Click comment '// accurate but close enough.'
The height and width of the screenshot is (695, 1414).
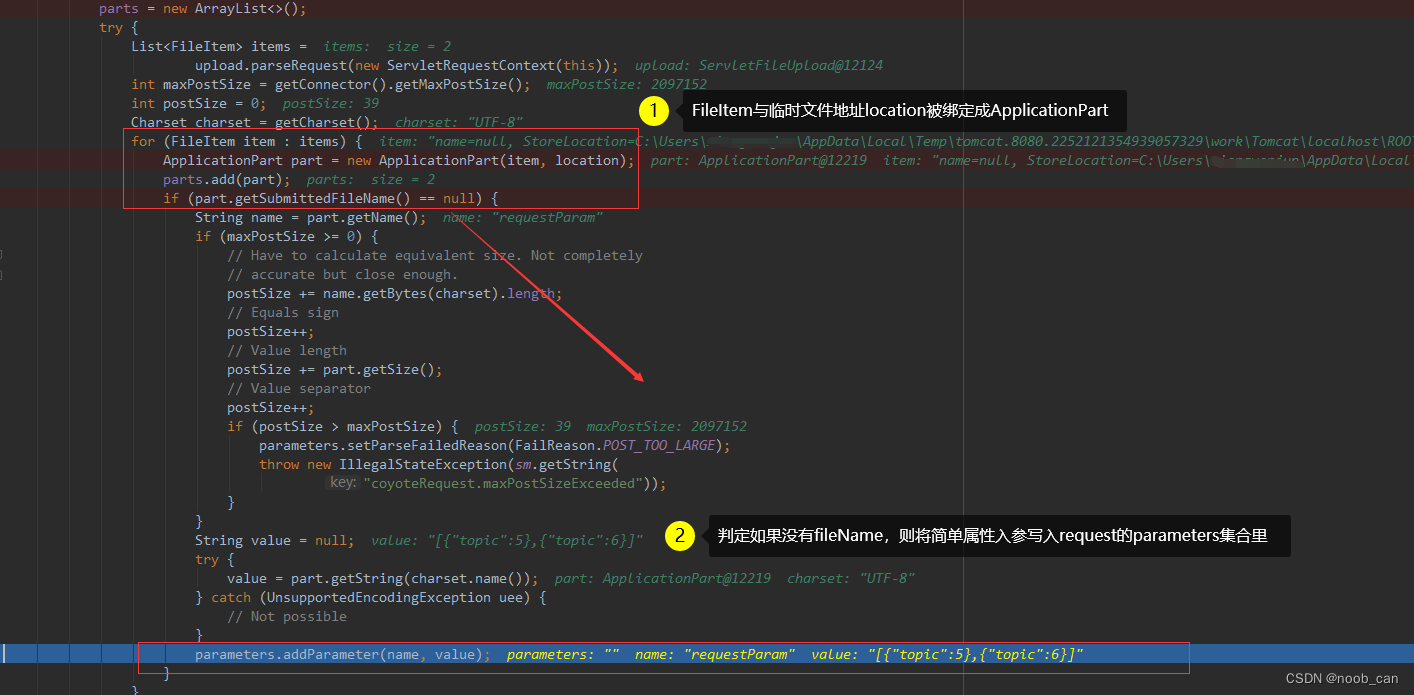tap(342, 274)
